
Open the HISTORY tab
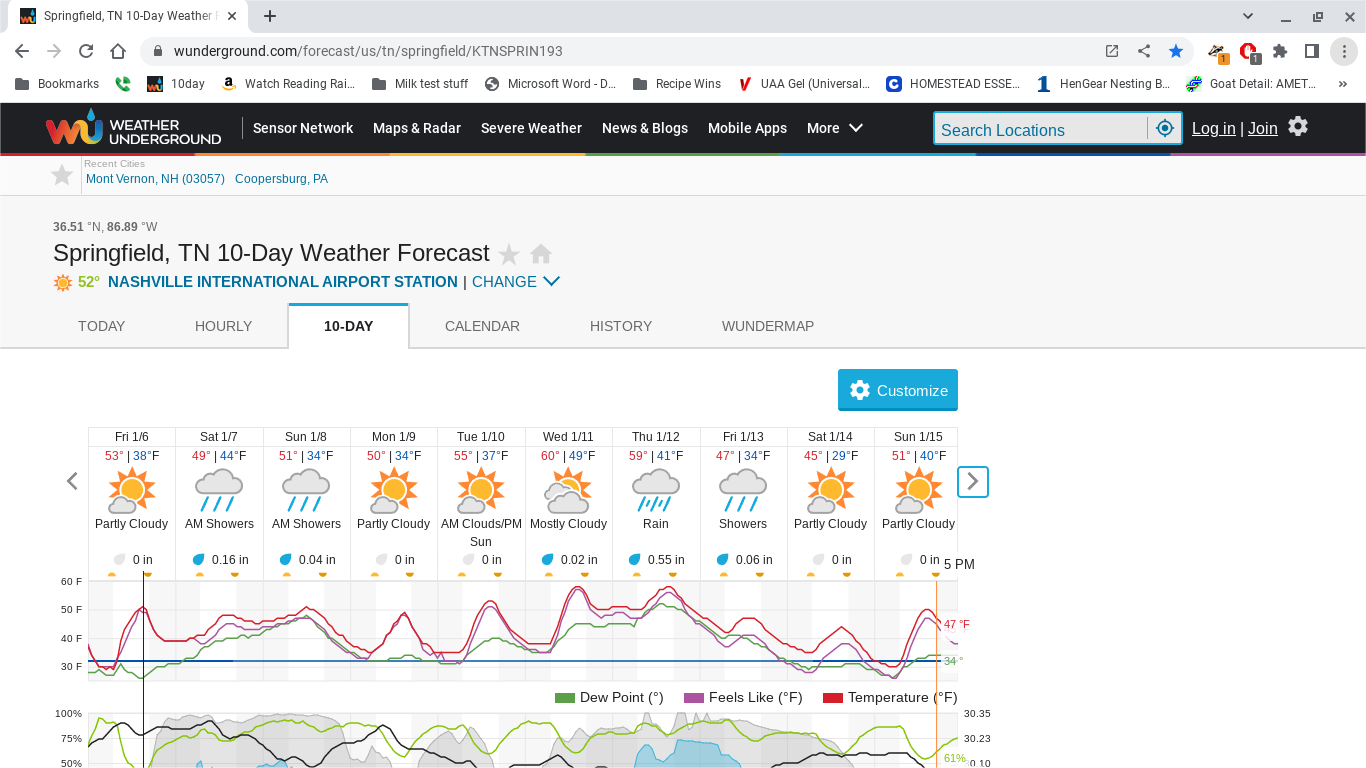[x=621, y=326]
